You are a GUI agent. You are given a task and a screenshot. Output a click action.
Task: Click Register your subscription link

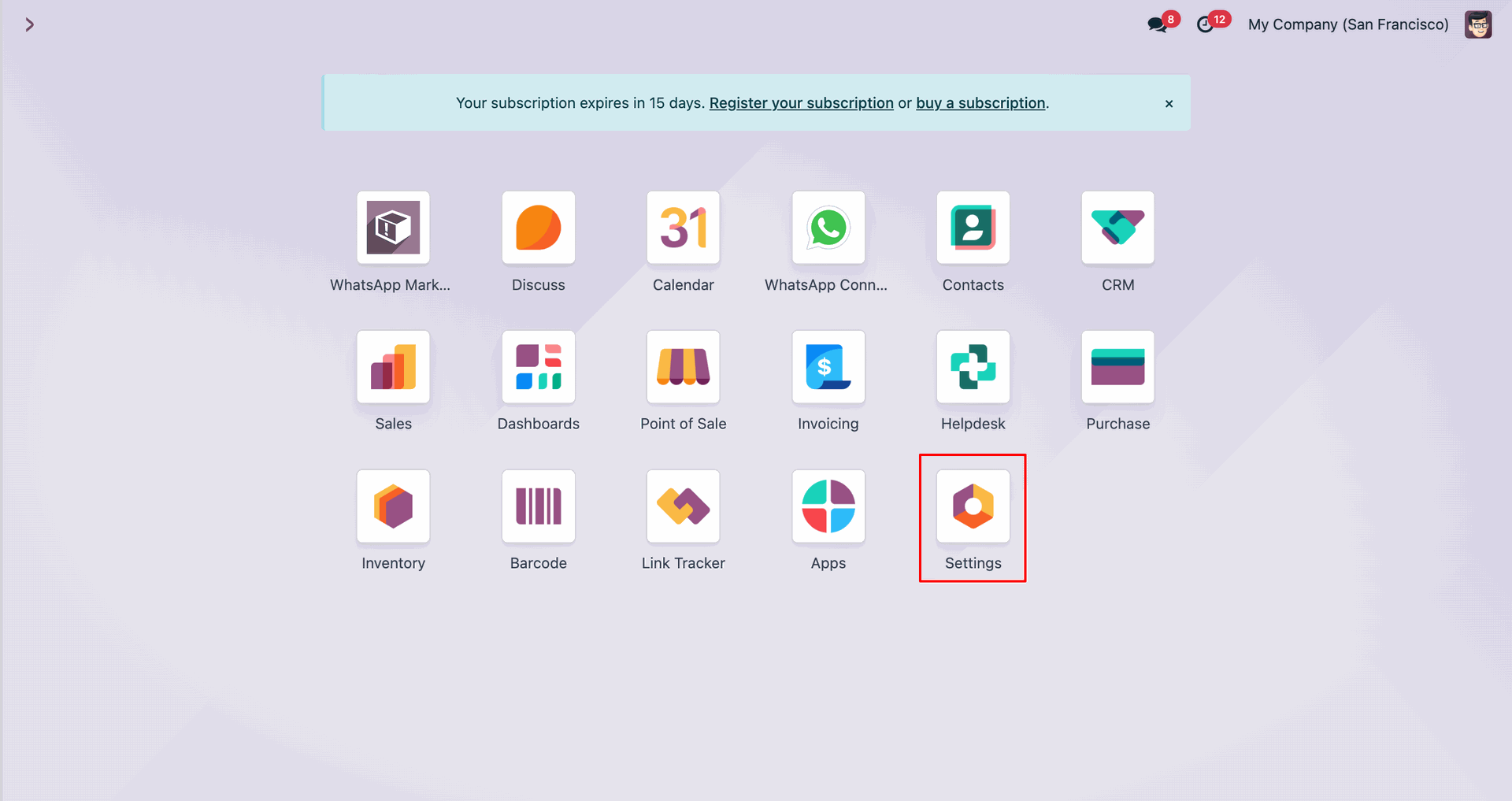click(x=802, y=103)
